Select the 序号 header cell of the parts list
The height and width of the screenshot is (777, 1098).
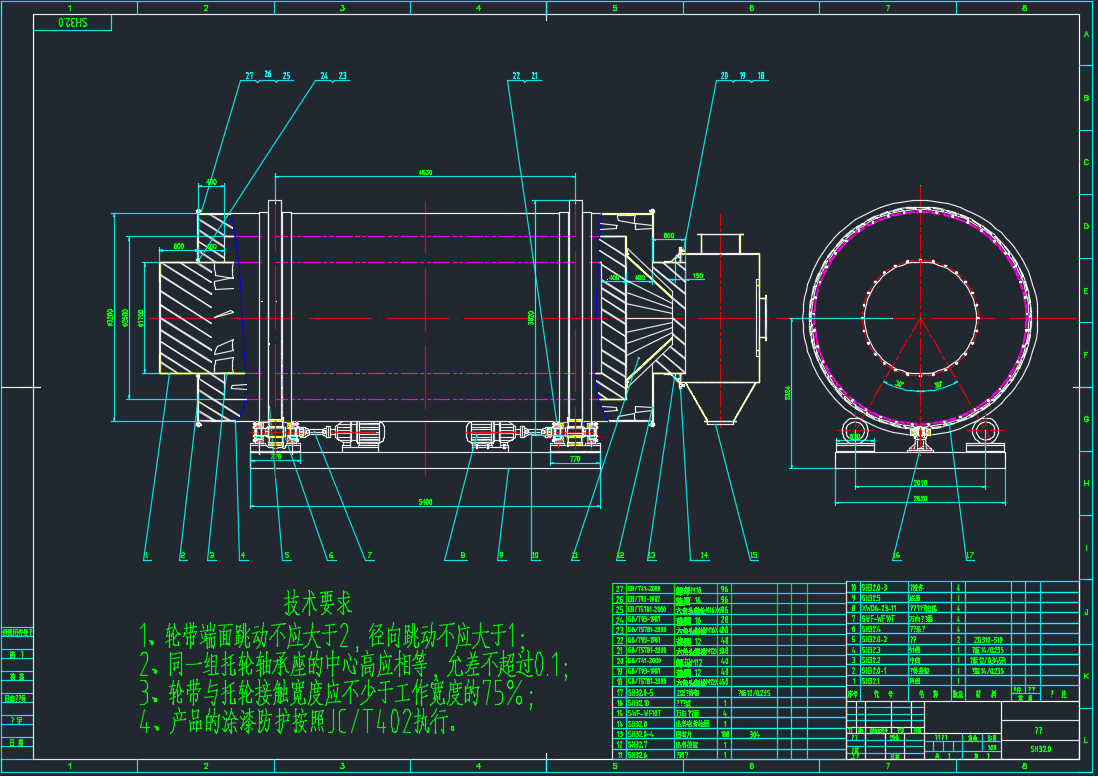click(853, 694)
